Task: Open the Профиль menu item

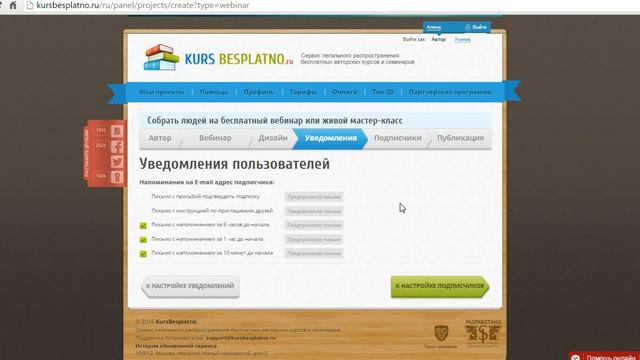Action: point(259,92)
